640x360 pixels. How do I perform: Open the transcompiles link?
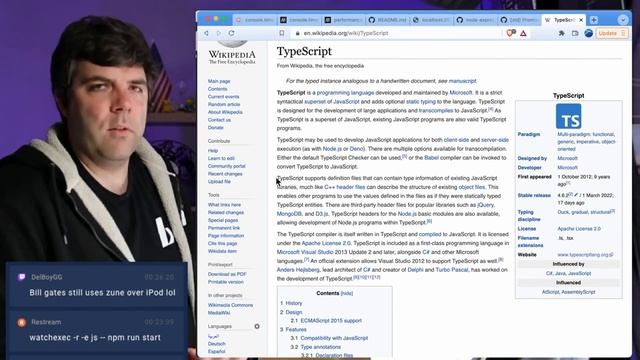tap(436, 111)
